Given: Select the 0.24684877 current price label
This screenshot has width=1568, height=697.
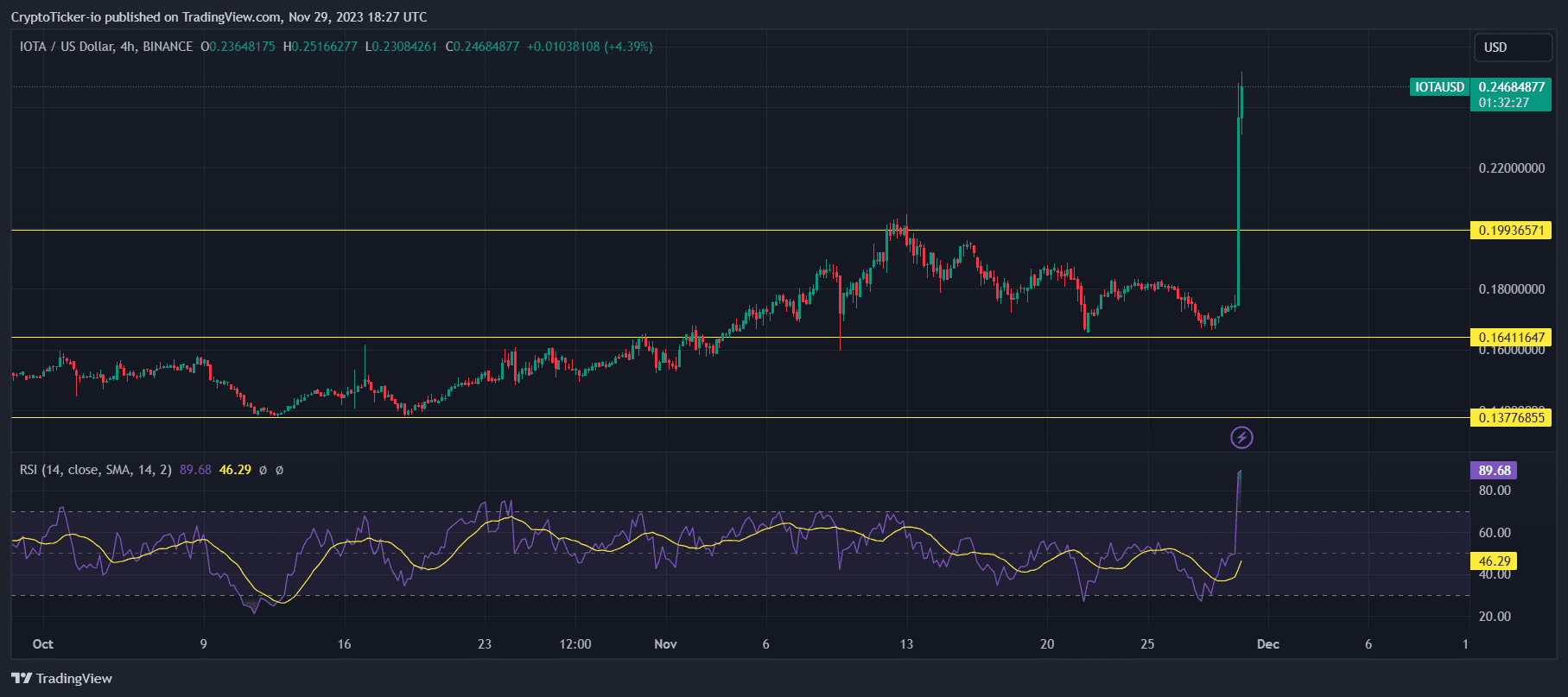Looking at the screenshot, I should 1511,87.
